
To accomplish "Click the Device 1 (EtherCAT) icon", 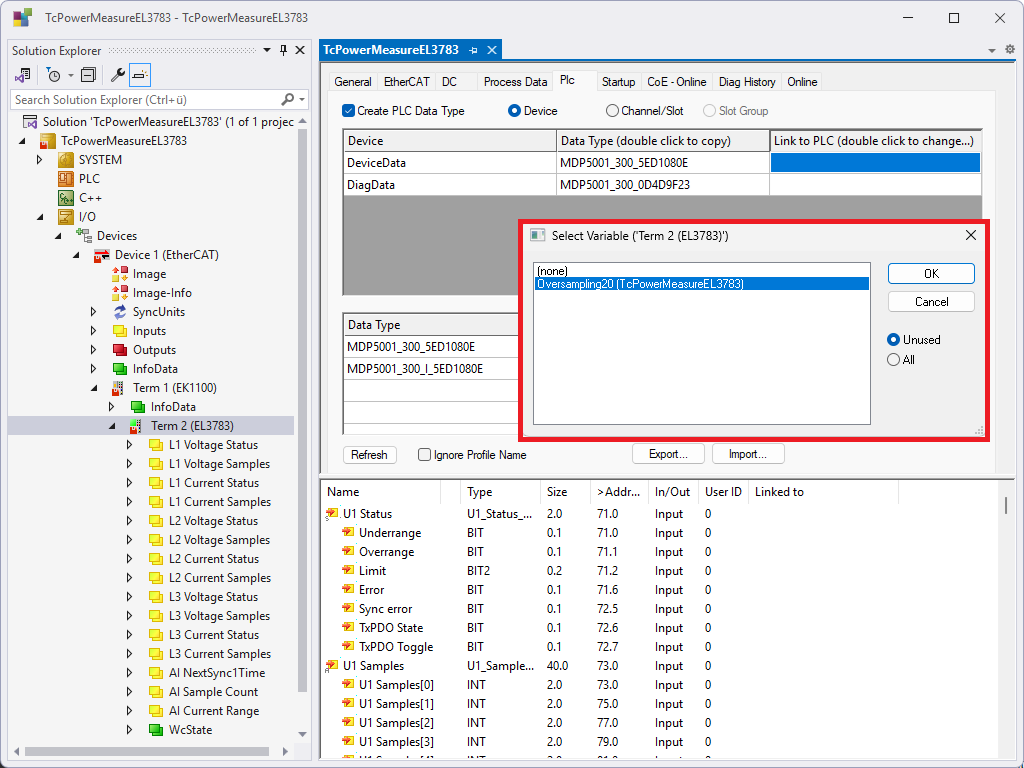I will 101,255.
